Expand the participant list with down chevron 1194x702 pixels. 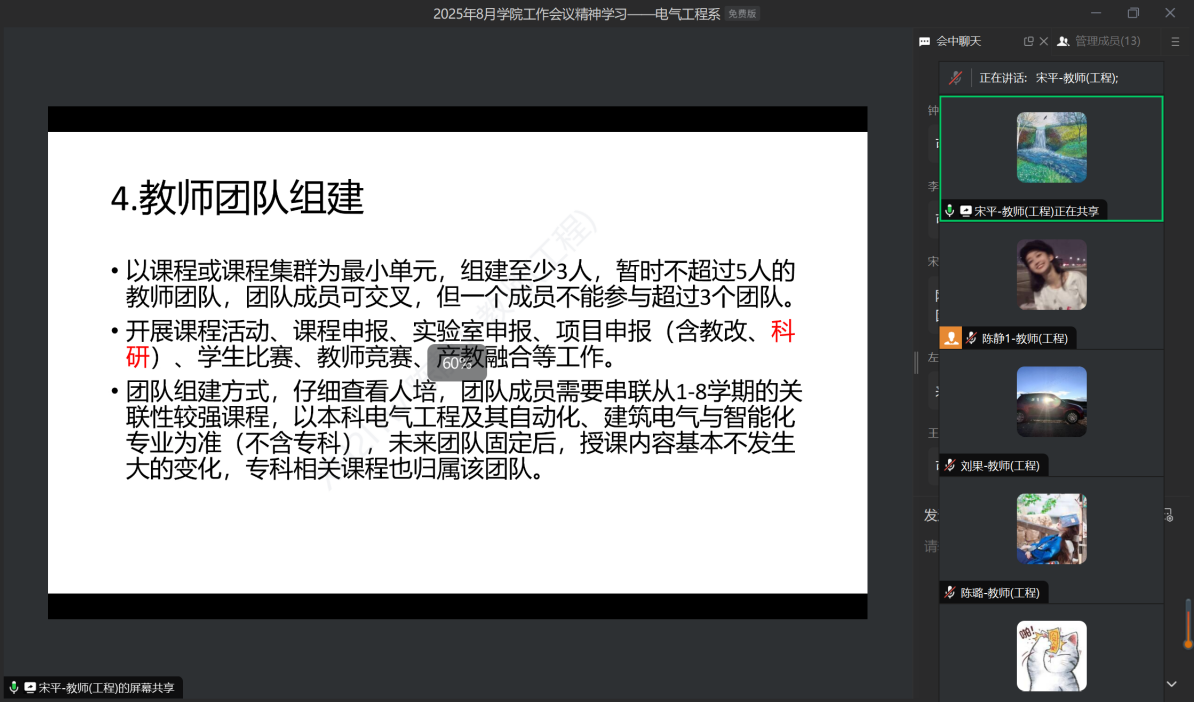(1172, 684)
